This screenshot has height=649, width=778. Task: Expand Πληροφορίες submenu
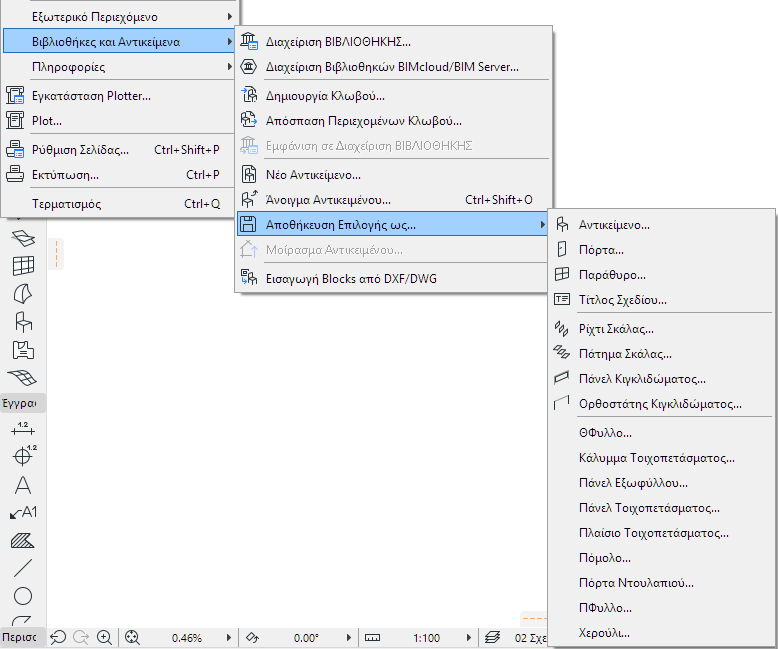[x=119, y=66]
